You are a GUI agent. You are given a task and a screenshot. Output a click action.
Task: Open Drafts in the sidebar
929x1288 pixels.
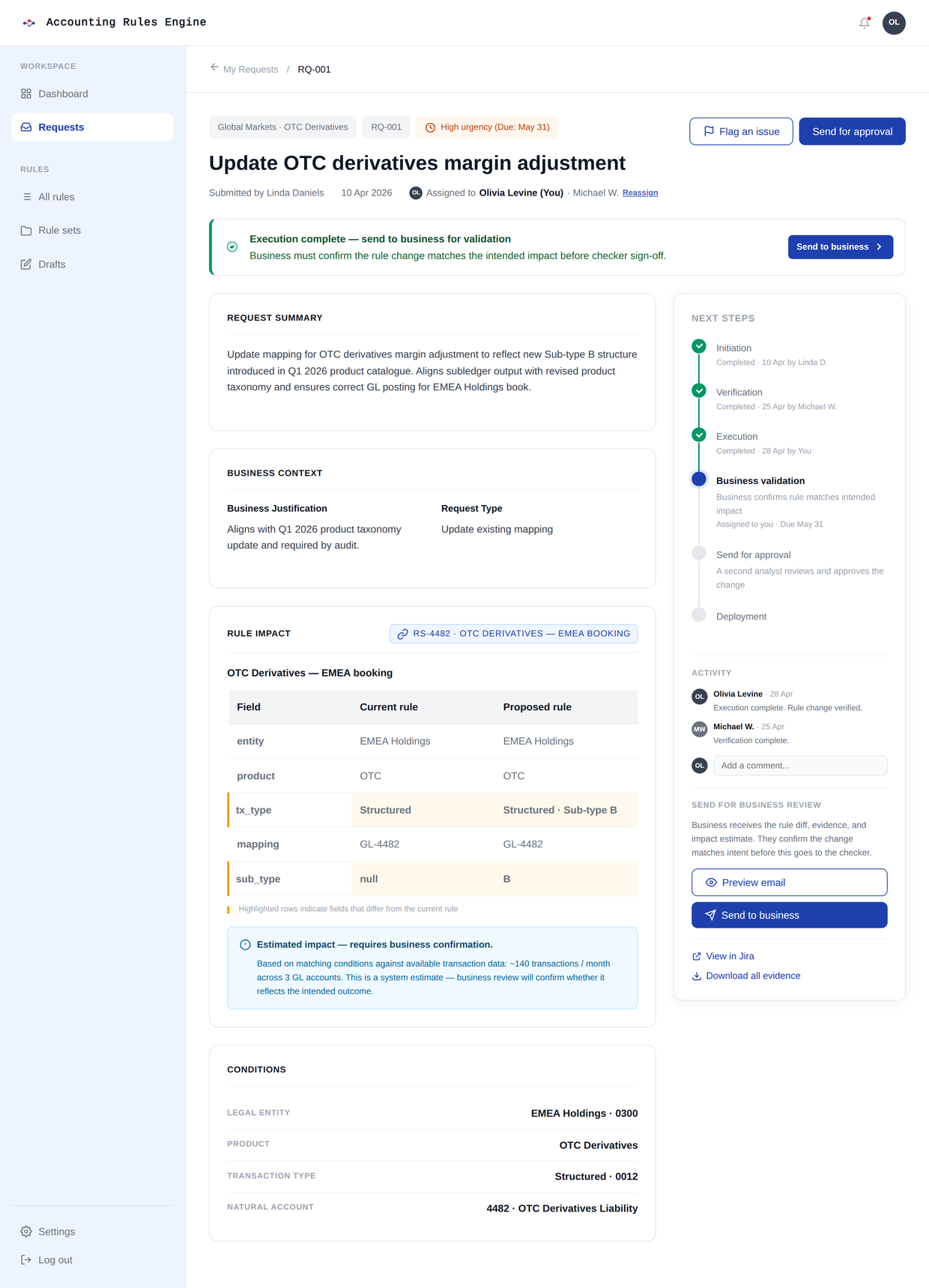click(92, 264)
